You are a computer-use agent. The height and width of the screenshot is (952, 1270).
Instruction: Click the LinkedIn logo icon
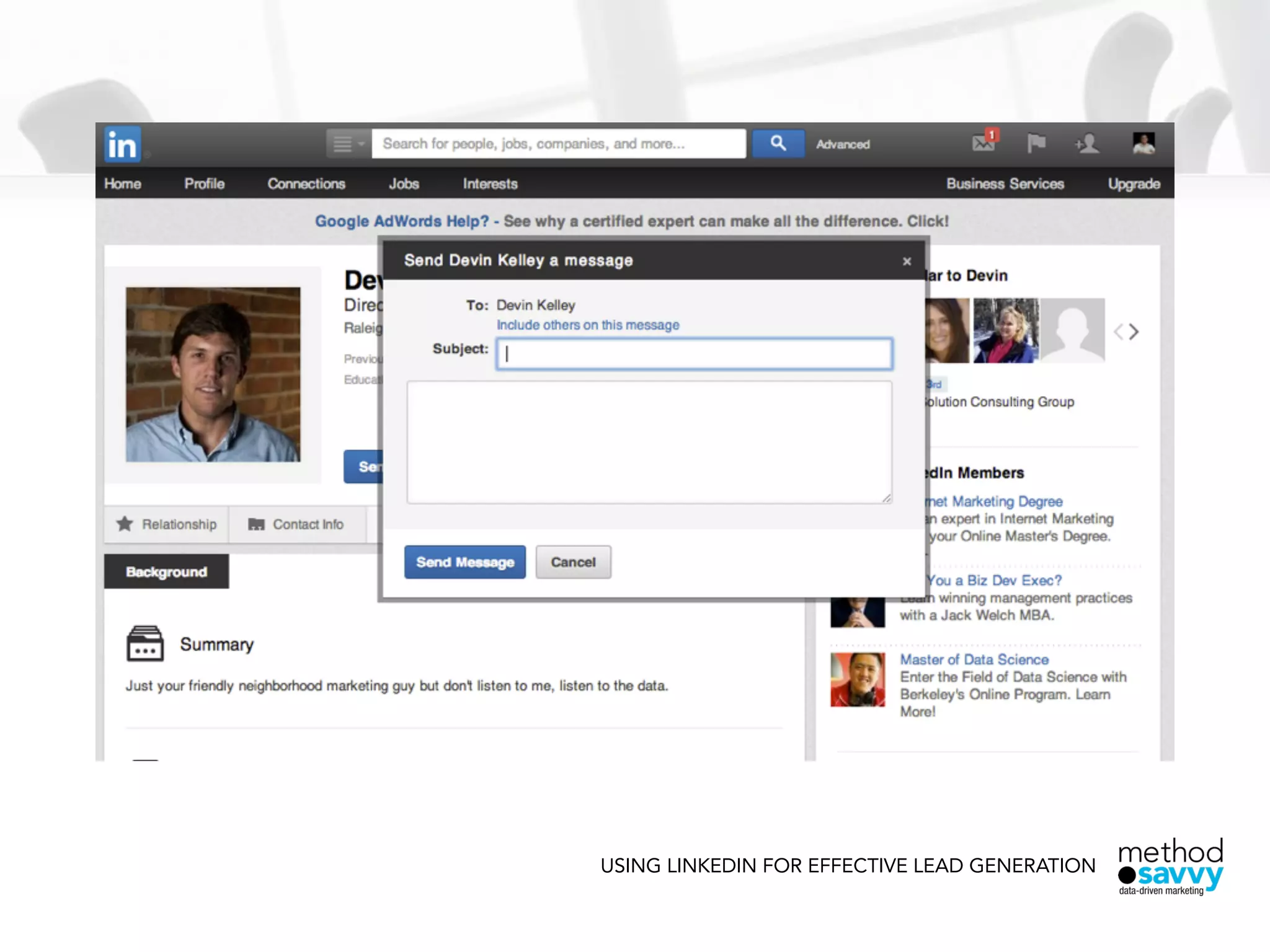(122, 144)
